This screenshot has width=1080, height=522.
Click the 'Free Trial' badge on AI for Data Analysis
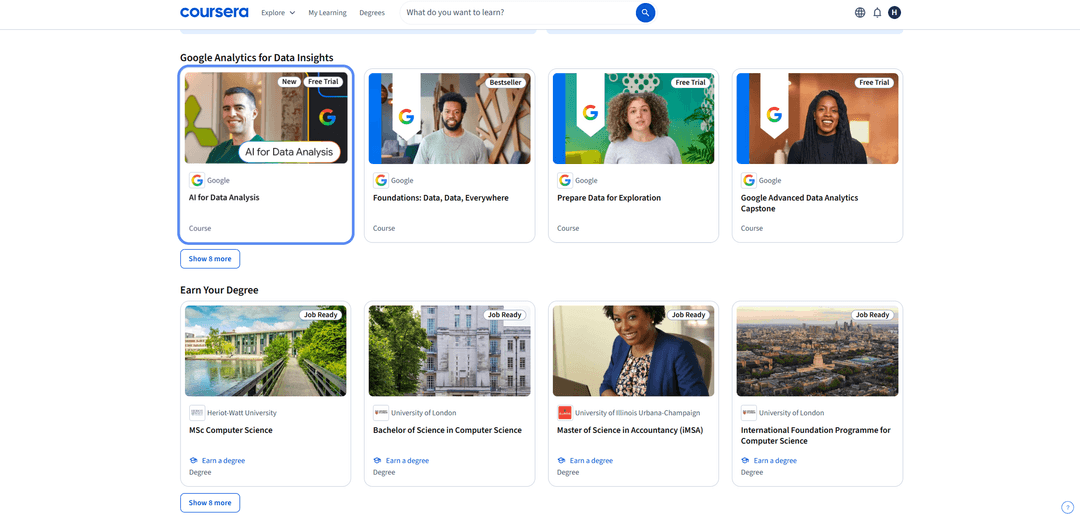(323, 82)
